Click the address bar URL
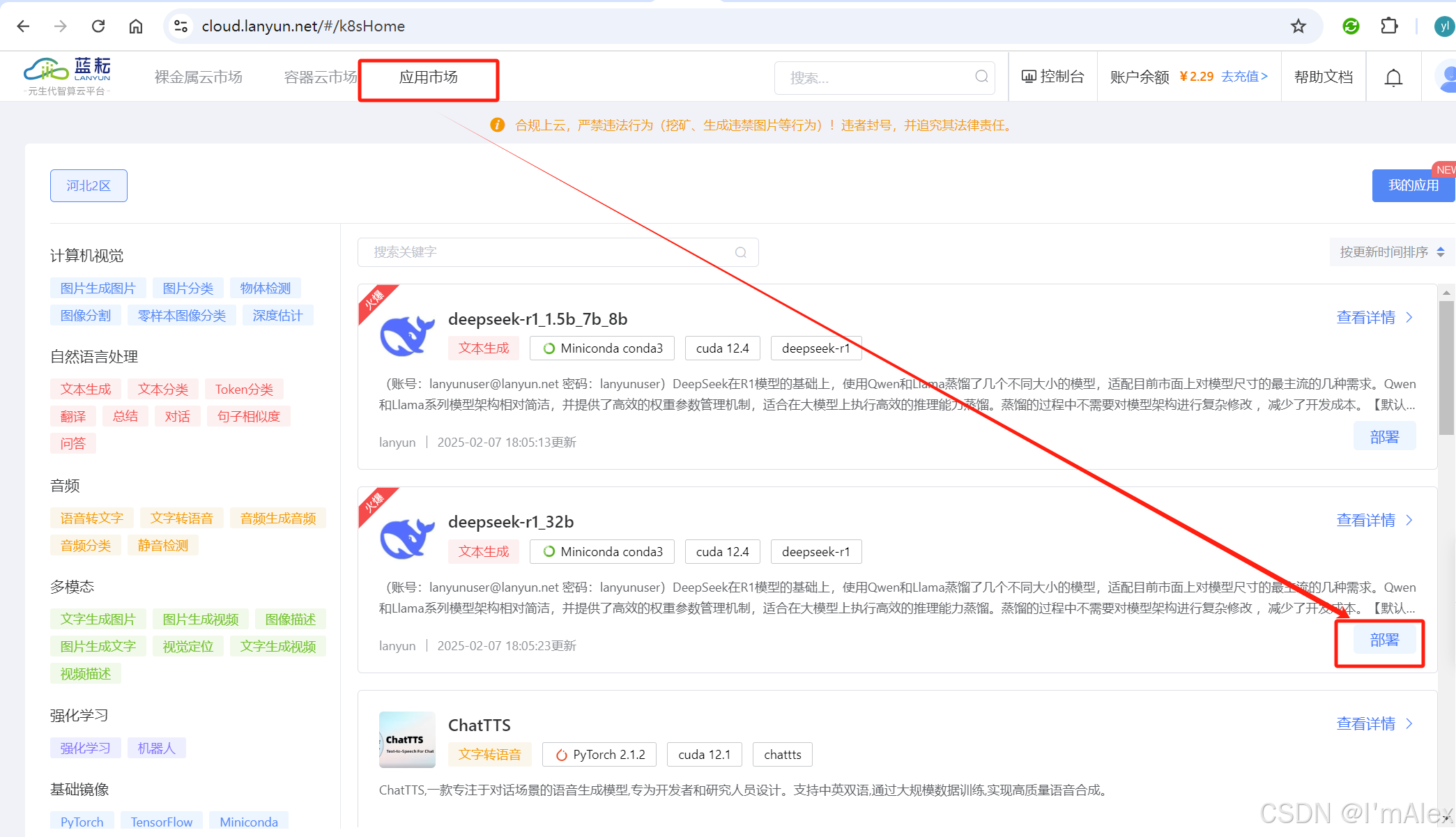 303,26
